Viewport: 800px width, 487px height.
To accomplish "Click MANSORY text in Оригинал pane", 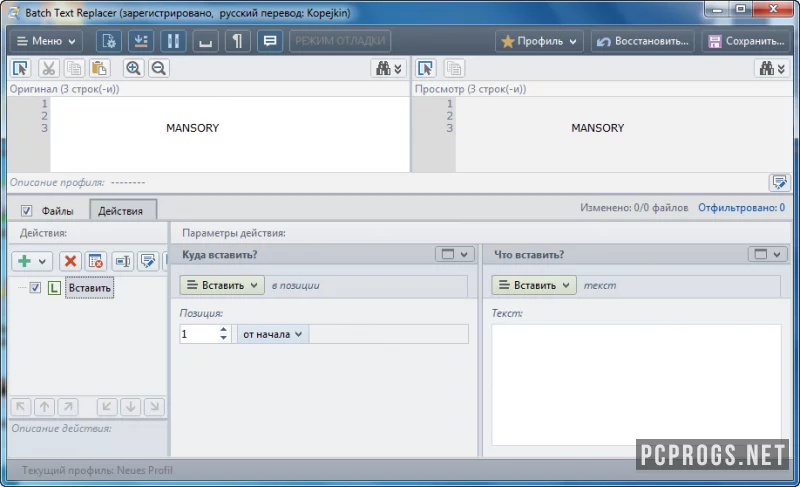I will coord(192,128).
